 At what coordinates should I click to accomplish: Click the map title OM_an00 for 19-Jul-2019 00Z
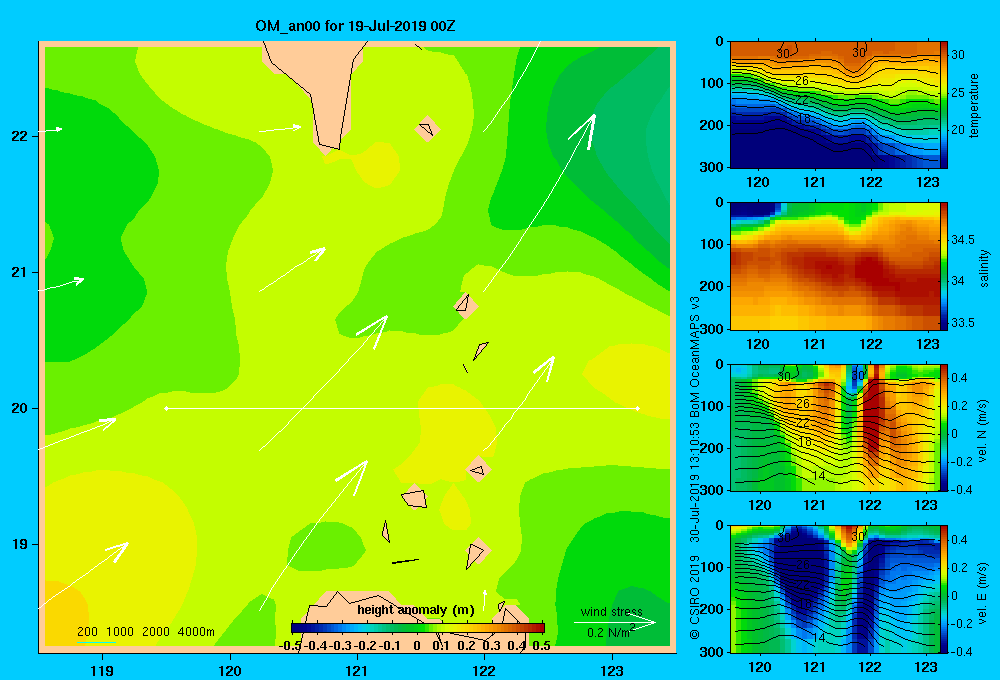[355, 26]
